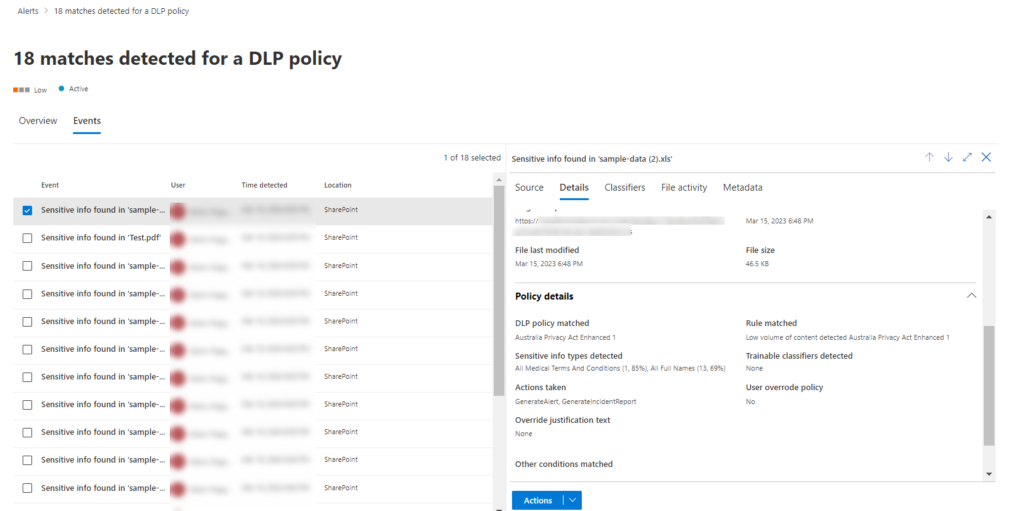Switch to the Metadata tab

[x=742, y=187]
